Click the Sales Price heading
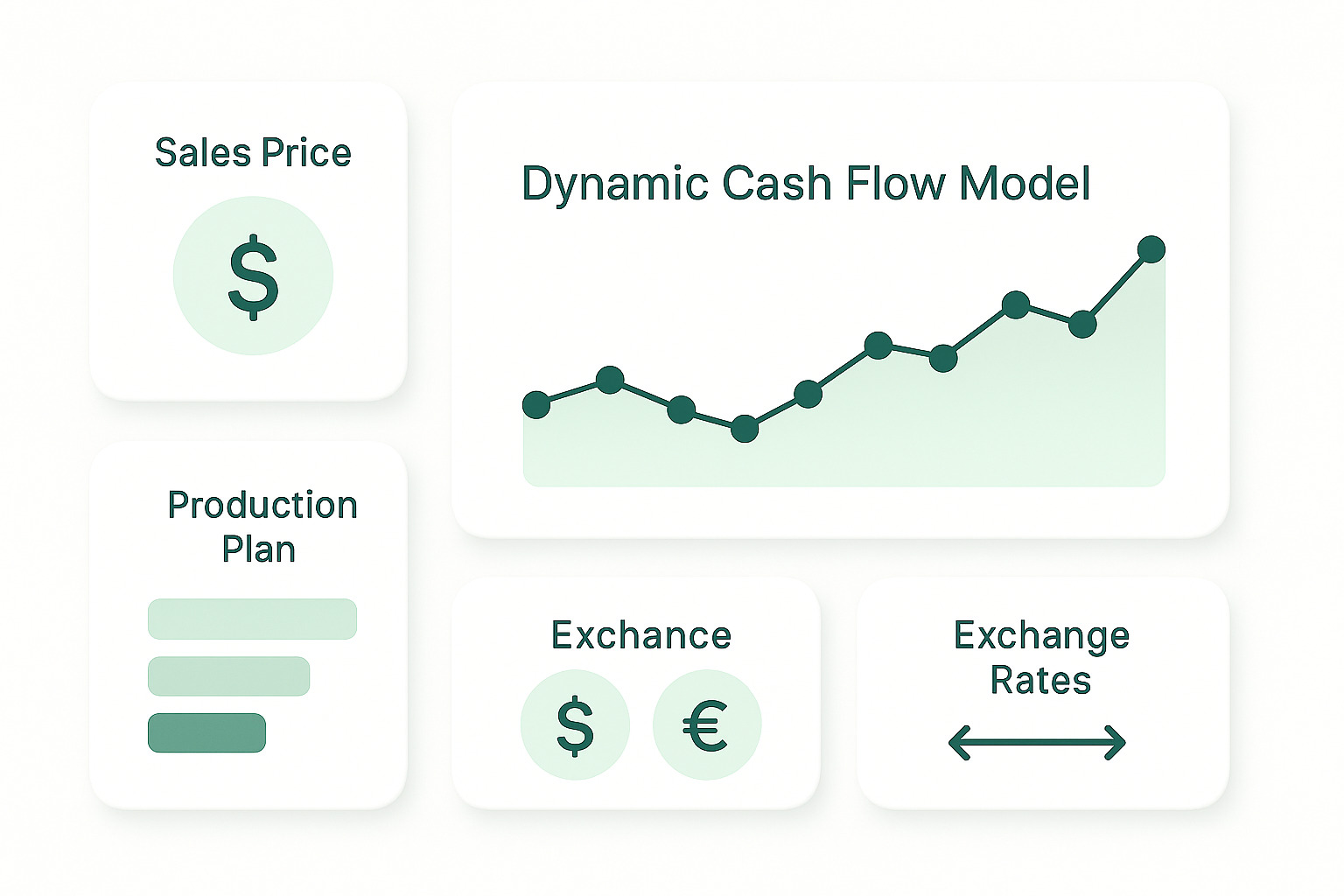The image size is (1344, 896). 253,153
